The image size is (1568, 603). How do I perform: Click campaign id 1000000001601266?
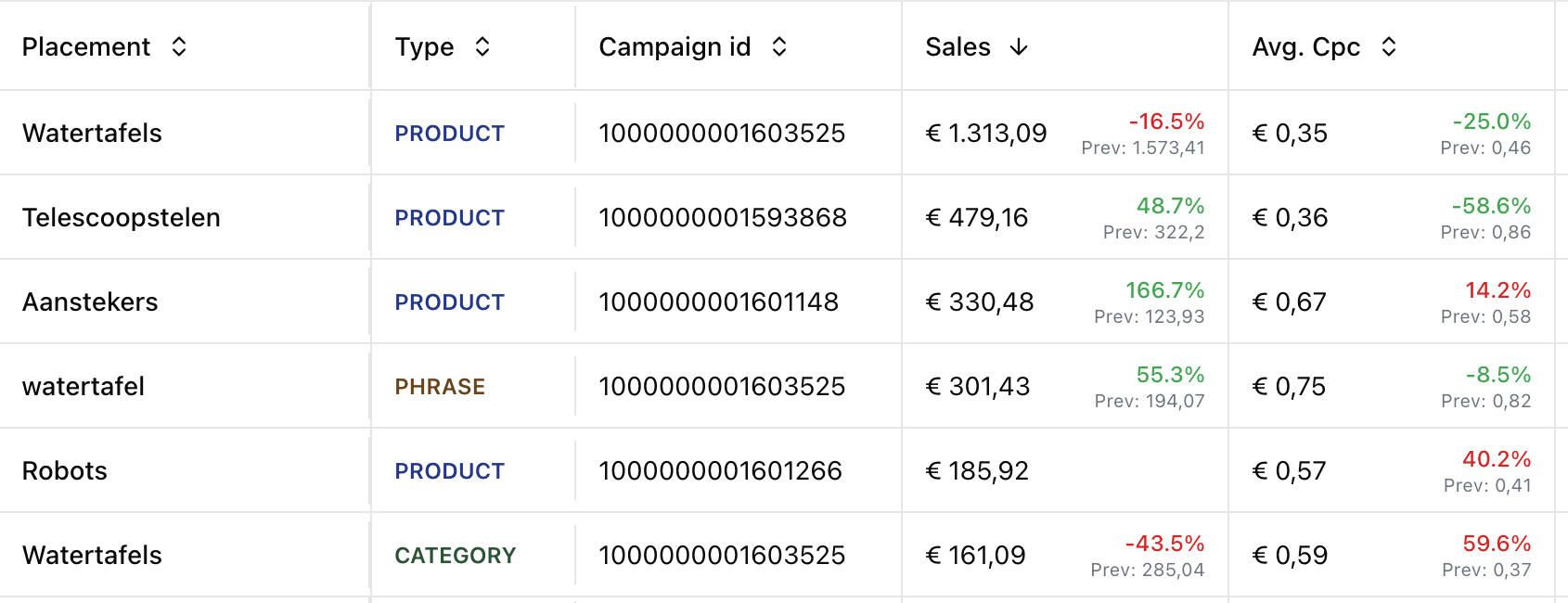click(x=720, y=471)
